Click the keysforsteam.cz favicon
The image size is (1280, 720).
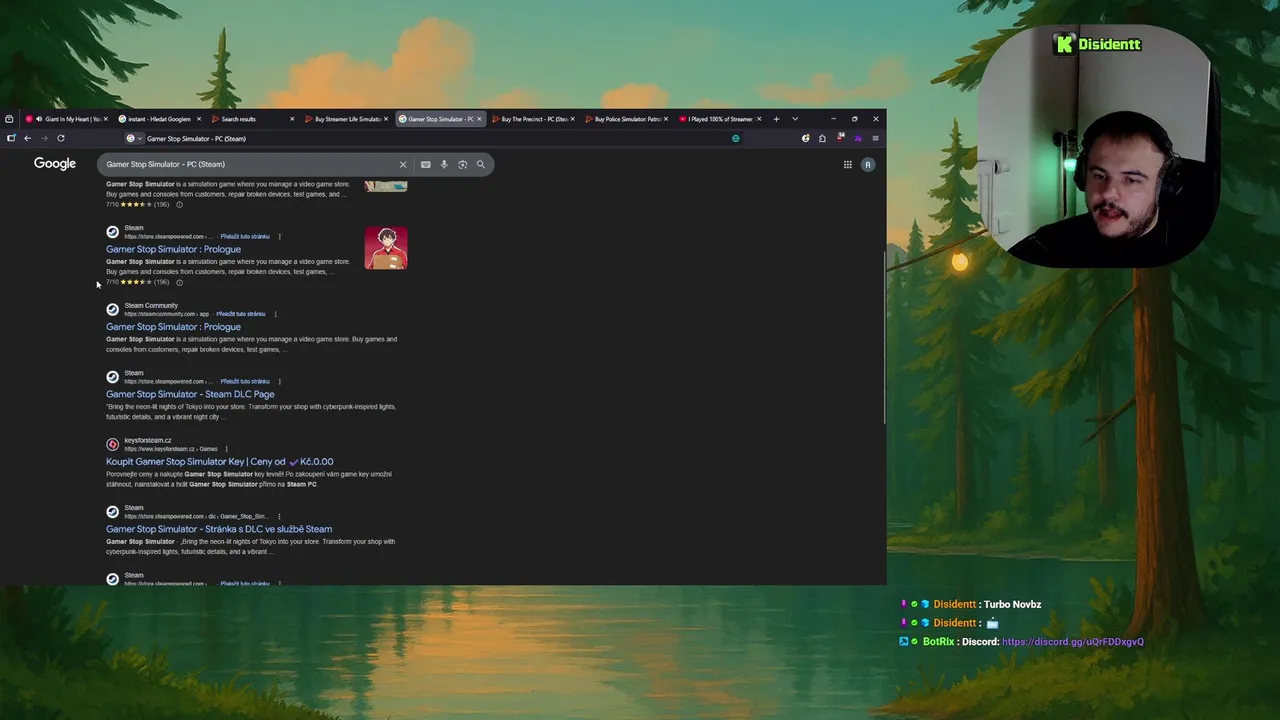112,444
